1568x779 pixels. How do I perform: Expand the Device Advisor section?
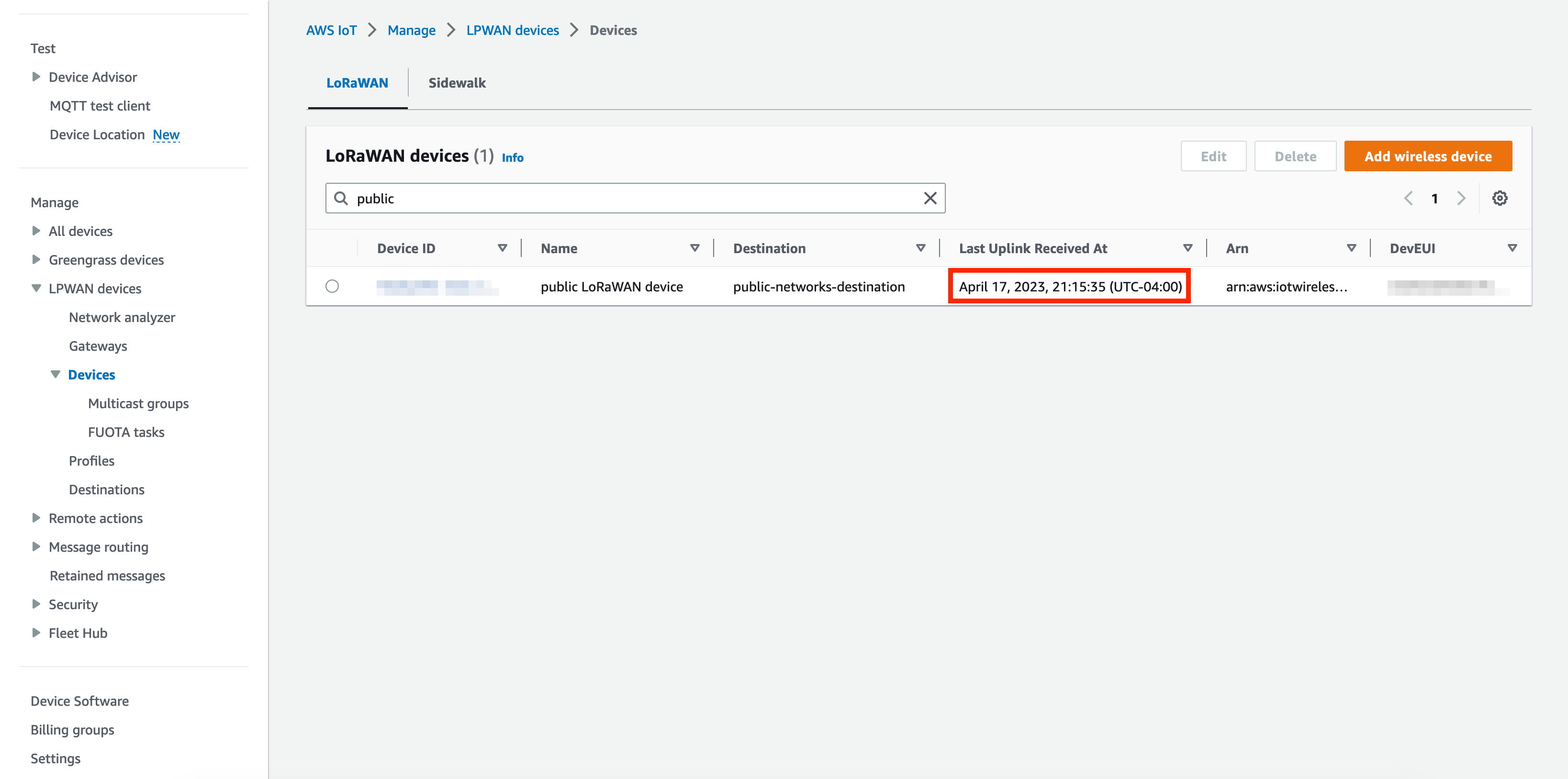tap(36, 77)
